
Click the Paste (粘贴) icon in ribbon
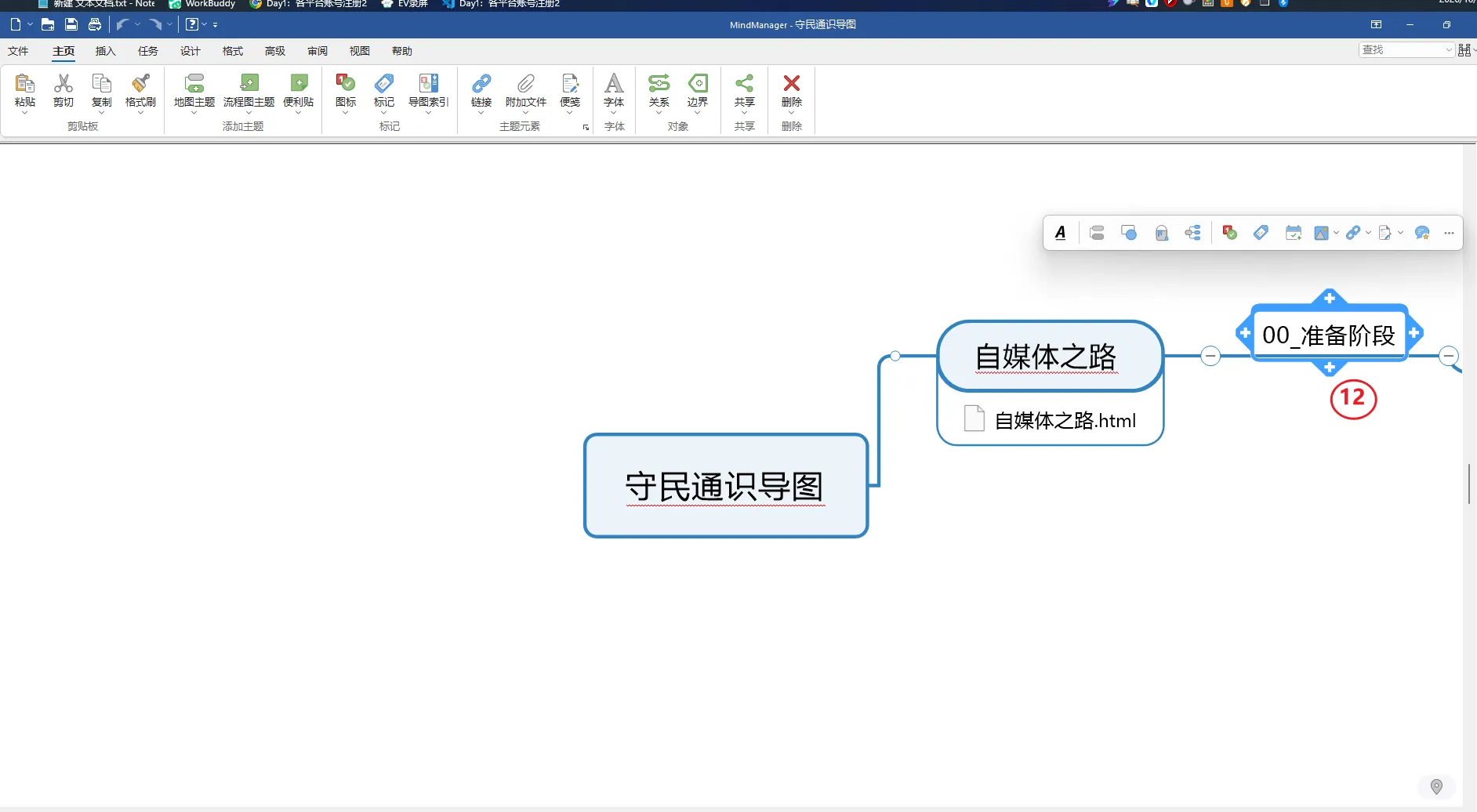[25, 84]
